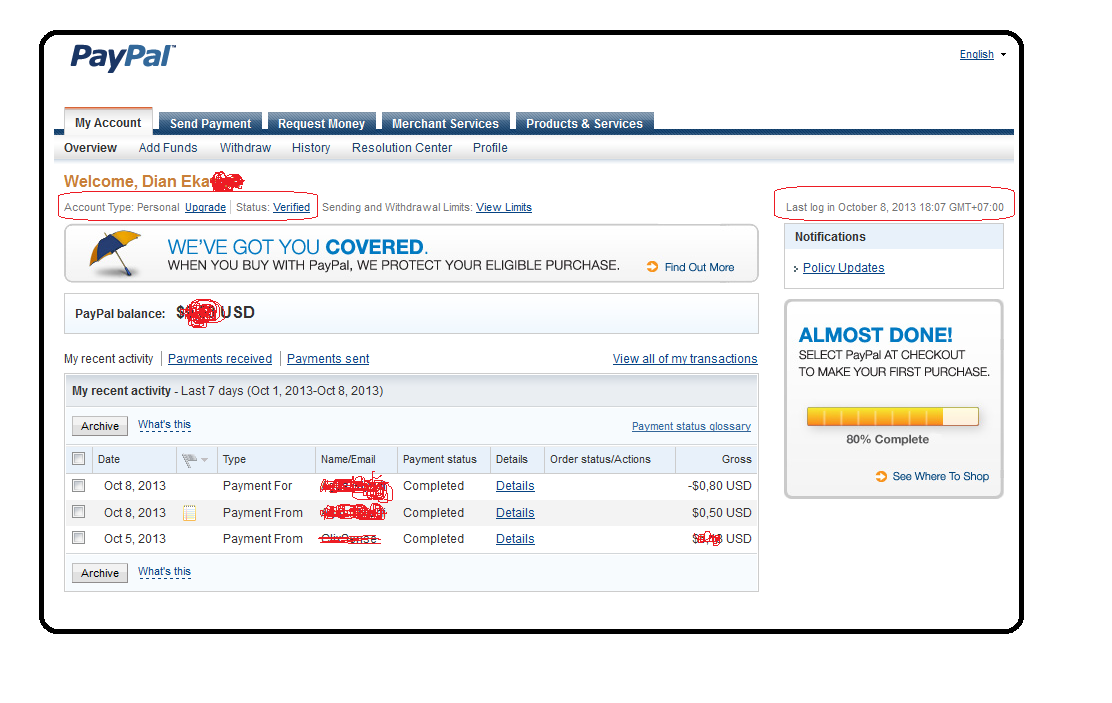
Task: Click the note icon in the Payment From Oct 8 row
Action: [x=189, y=512]
